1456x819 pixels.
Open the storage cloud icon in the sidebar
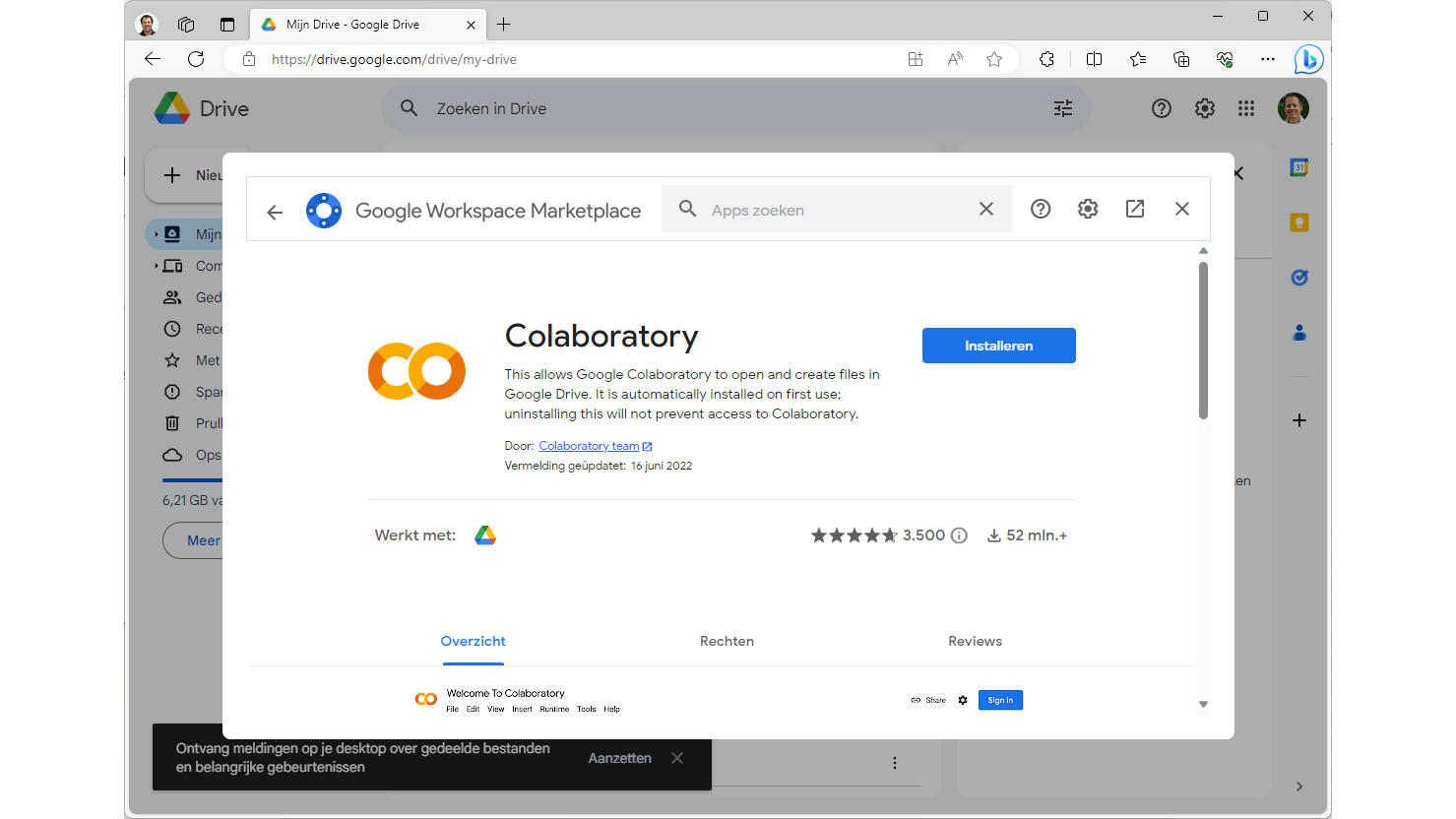[172, 455]
